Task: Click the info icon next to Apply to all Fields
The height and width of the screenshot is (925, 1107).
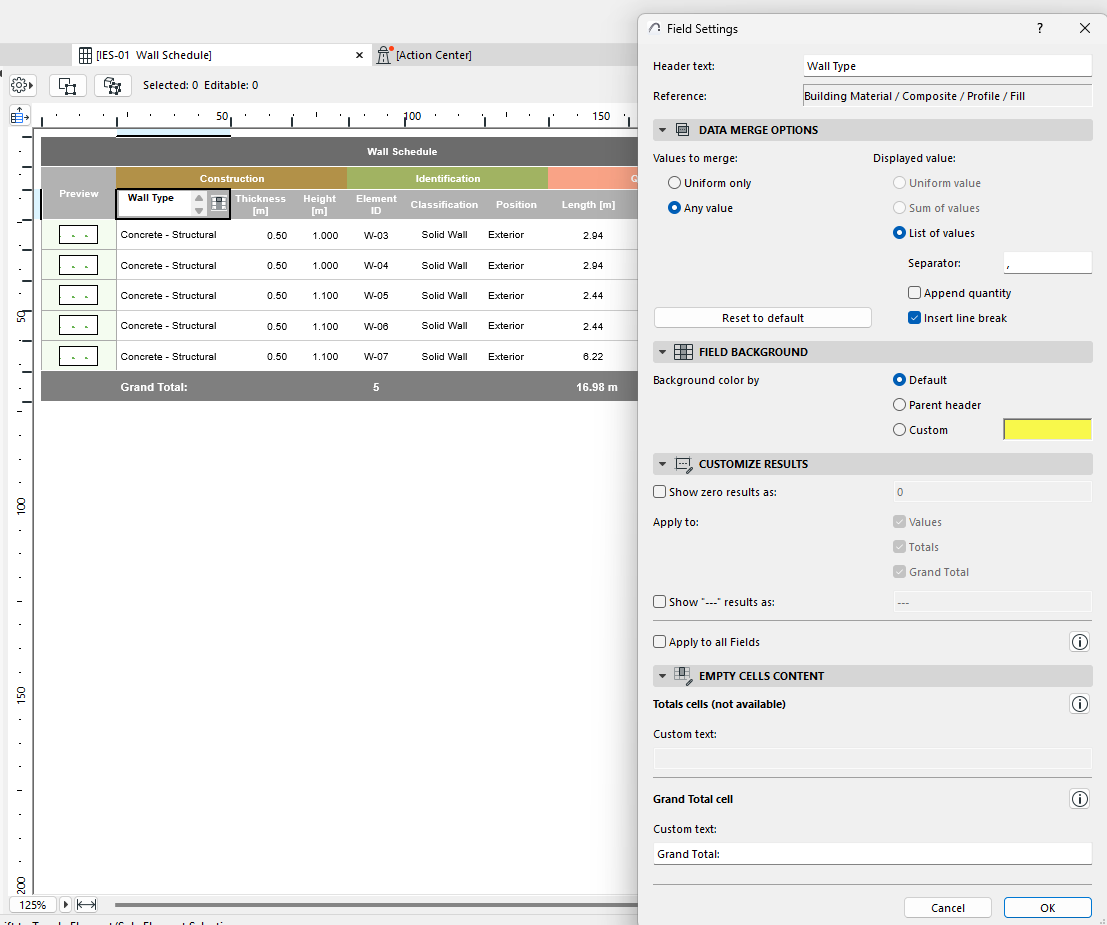Action: pyautogui.click(x=1079, y=641)
